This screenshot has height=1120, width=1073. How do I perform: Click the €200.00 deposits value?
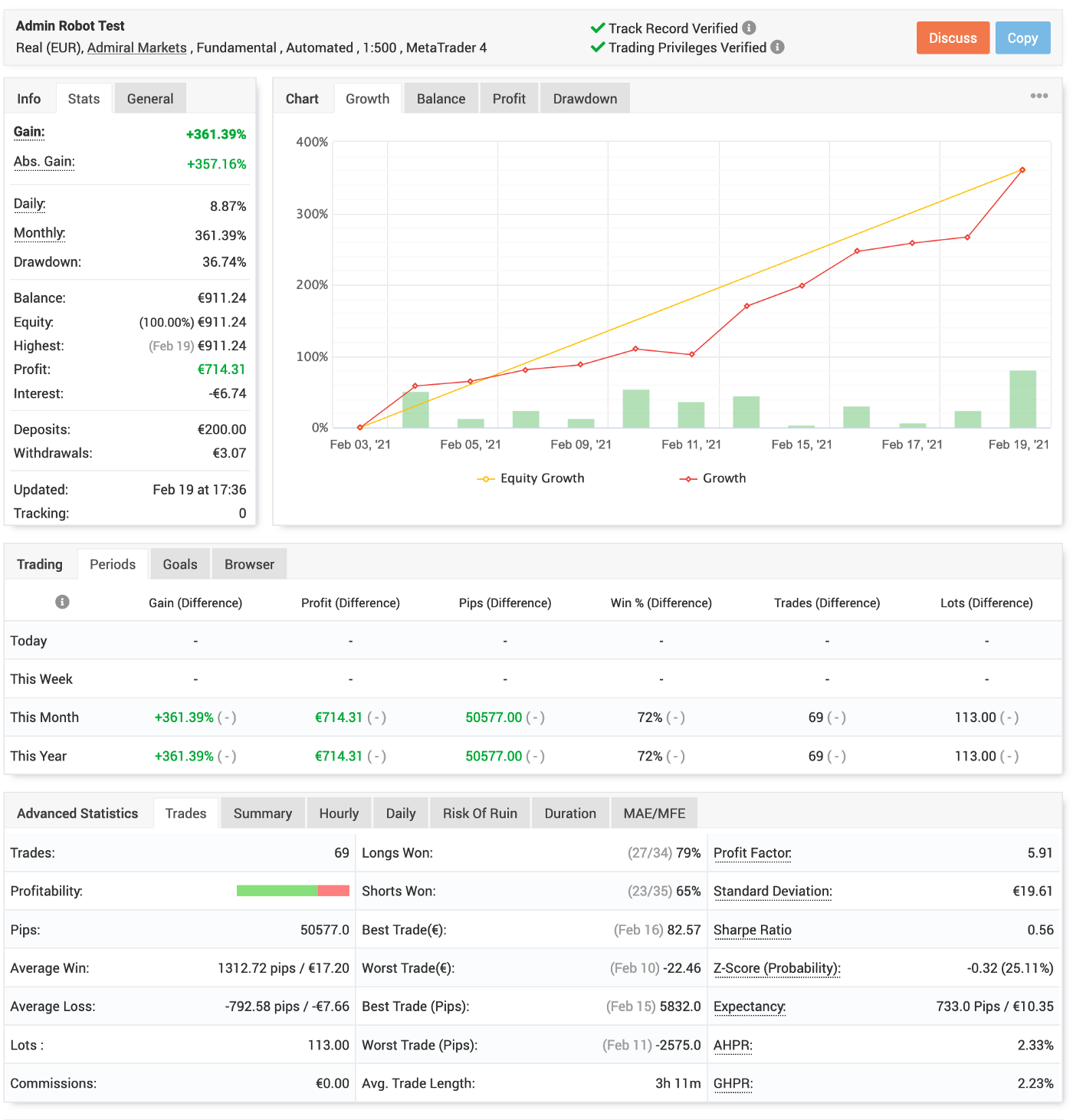[x=221, y=430]
